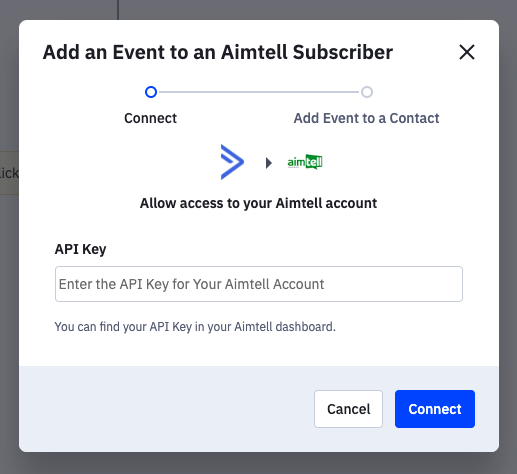Screen dimensions: 517x474
Task: Click the blue Connect button
Action: [x=435, y=409]
